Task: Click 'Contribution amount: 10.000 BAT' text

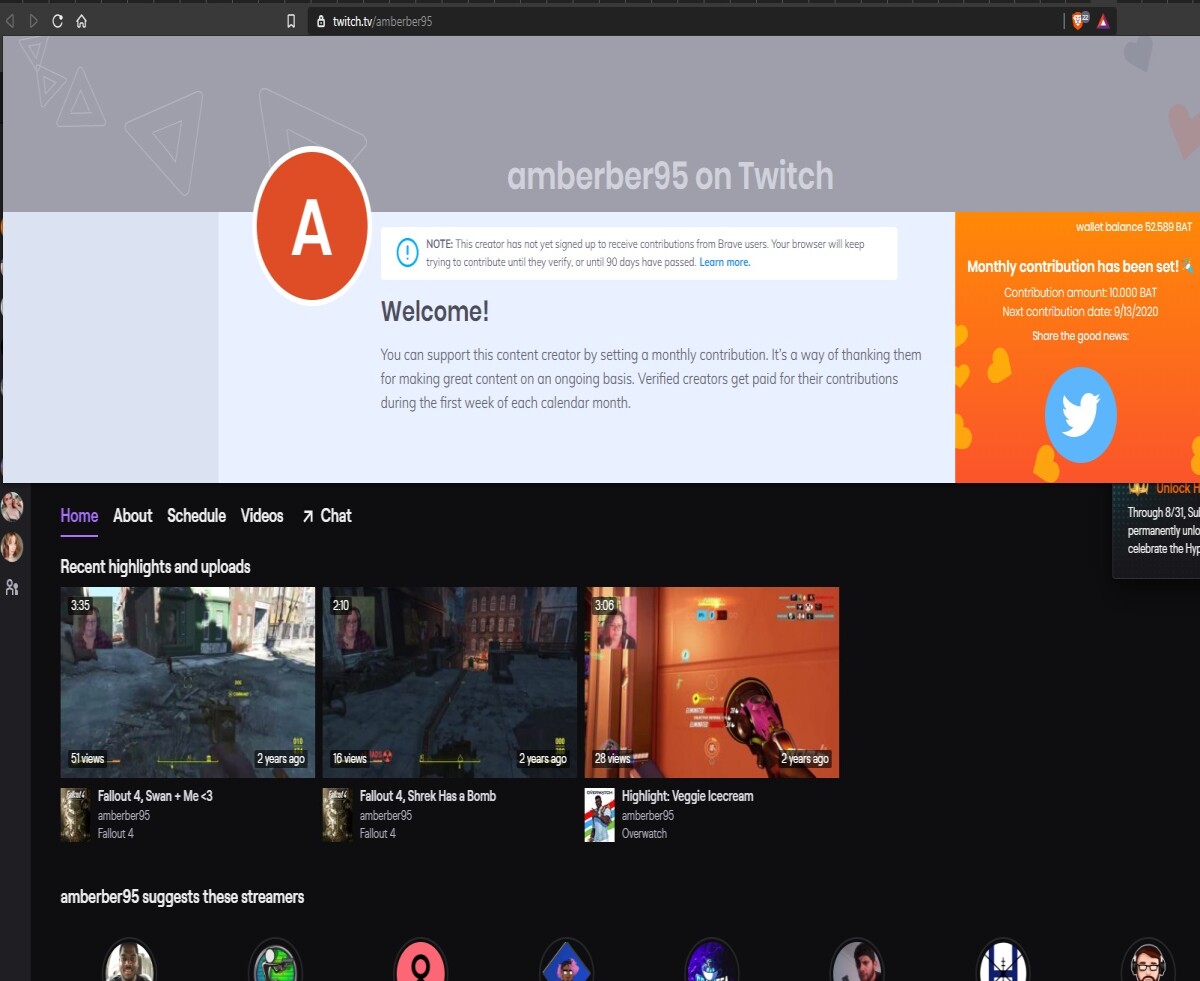Action: pos(1080,293)
